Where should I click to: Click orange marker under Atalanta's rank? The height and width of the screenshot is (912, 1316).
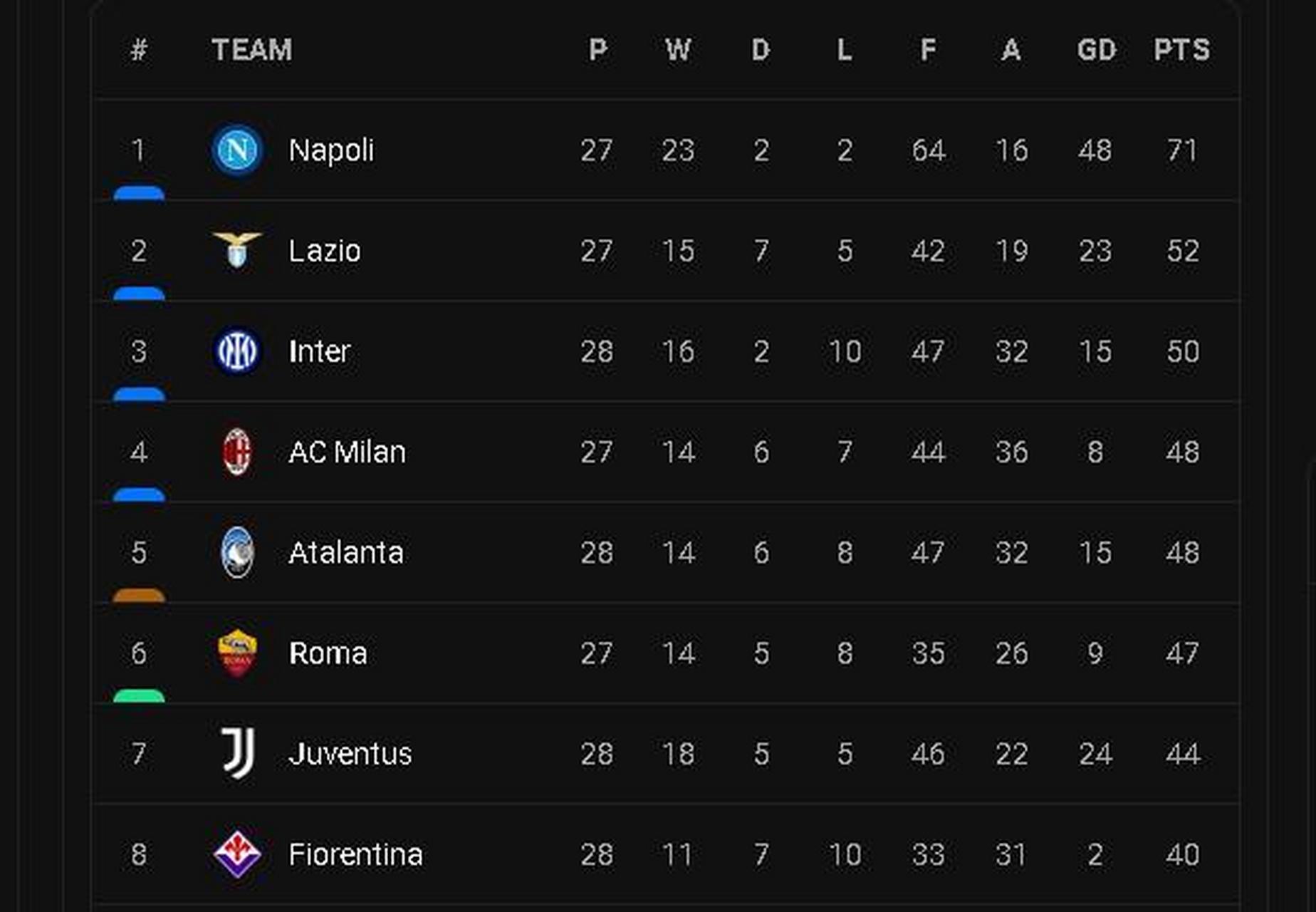pos(139,596)
